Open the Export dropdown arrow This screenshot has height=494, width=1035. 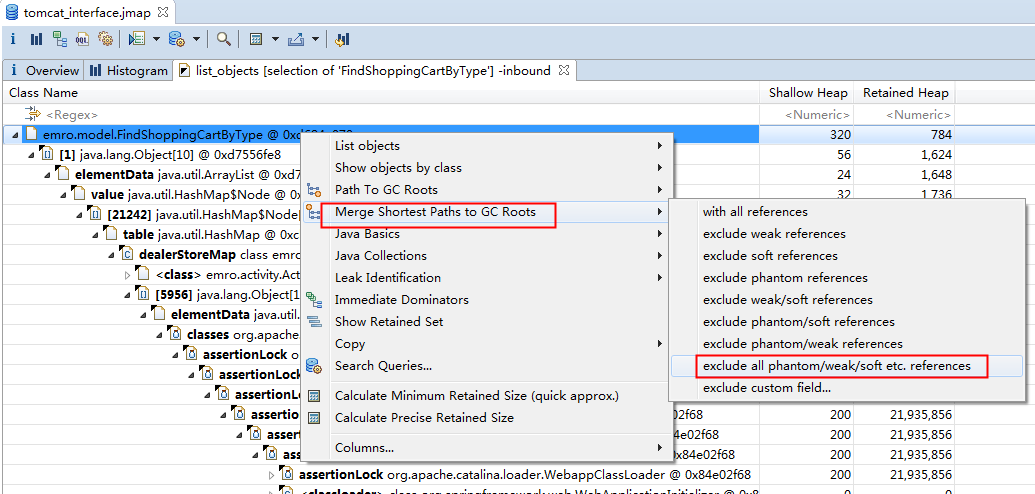click(315, 40)
